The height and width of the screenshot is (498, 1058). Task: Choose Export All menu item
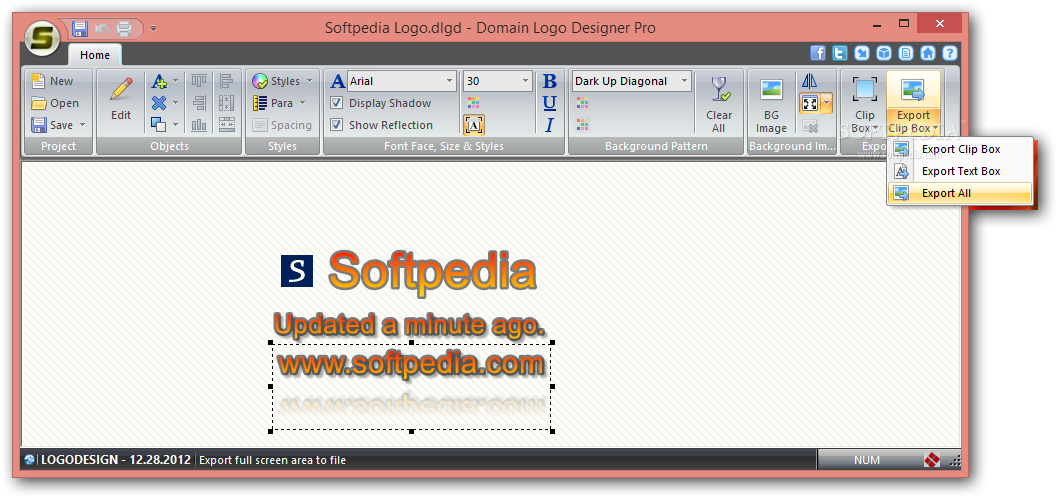[959, 193]
